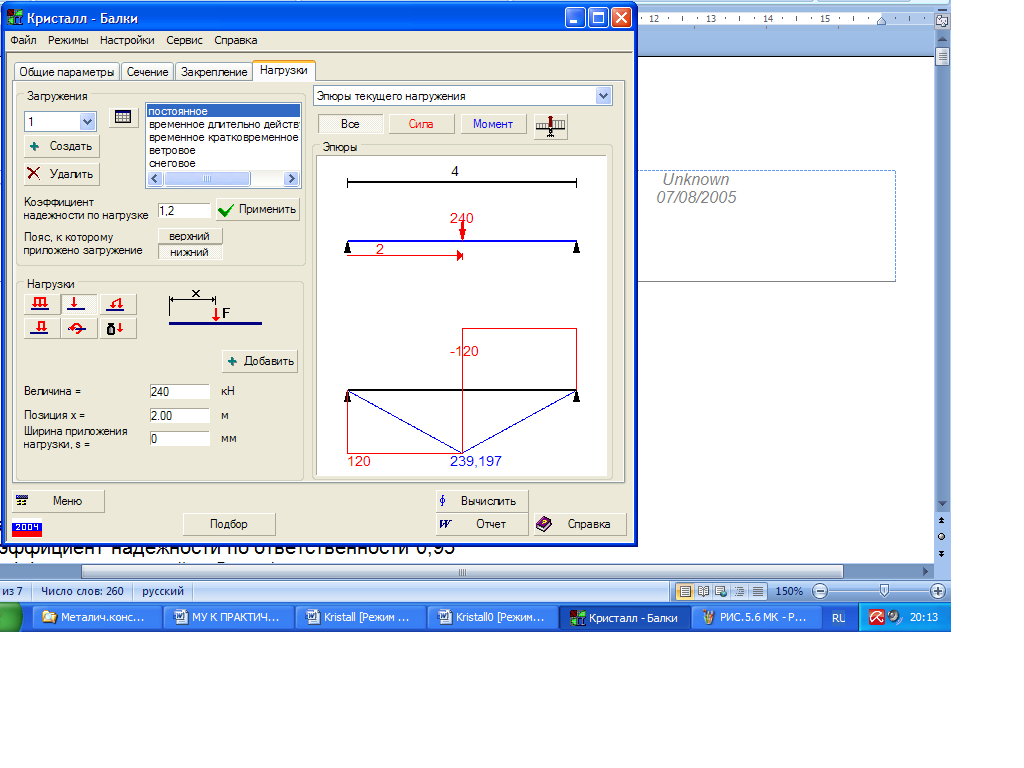Select Print Layout view in Word

[684, 592]
